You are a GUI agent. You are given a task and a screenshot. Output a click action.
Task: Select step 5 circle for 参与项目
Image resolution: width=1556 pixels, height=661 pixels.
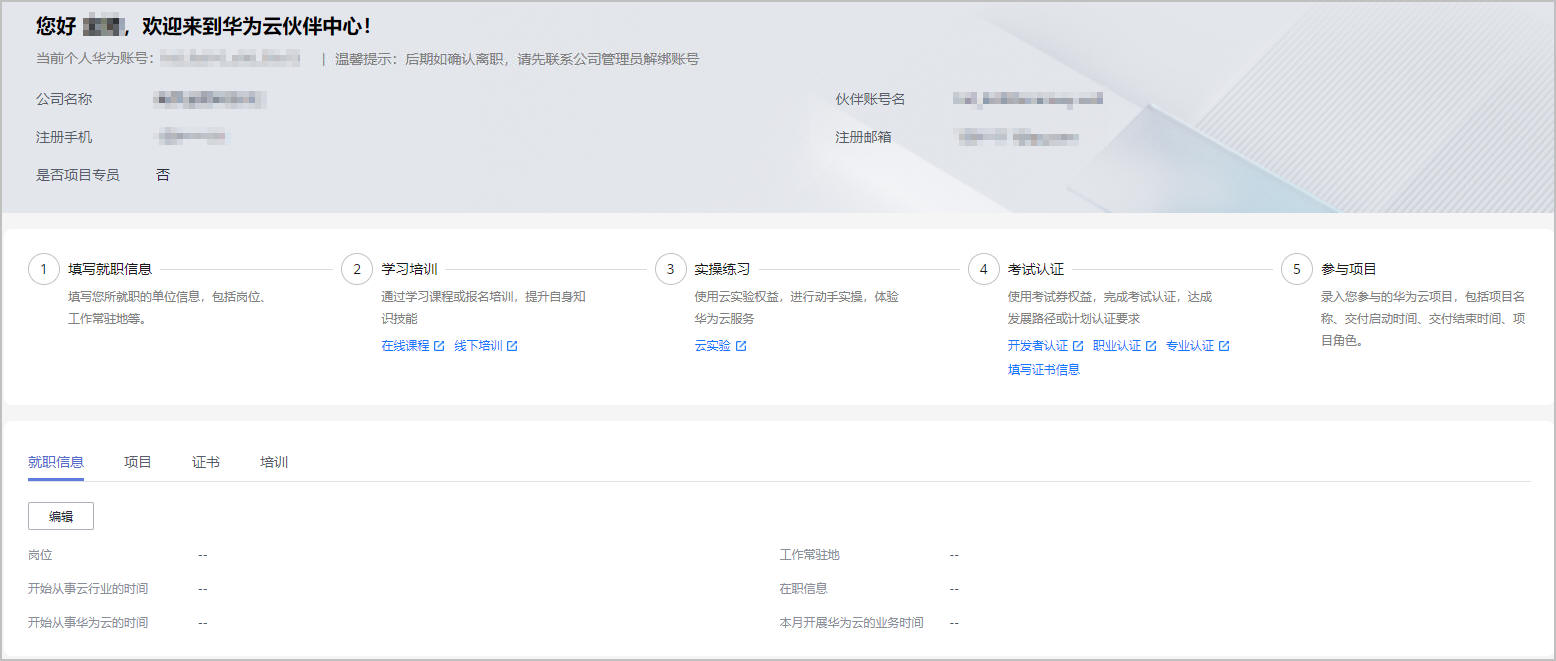pyautogui.click(x=1297, y=269)
